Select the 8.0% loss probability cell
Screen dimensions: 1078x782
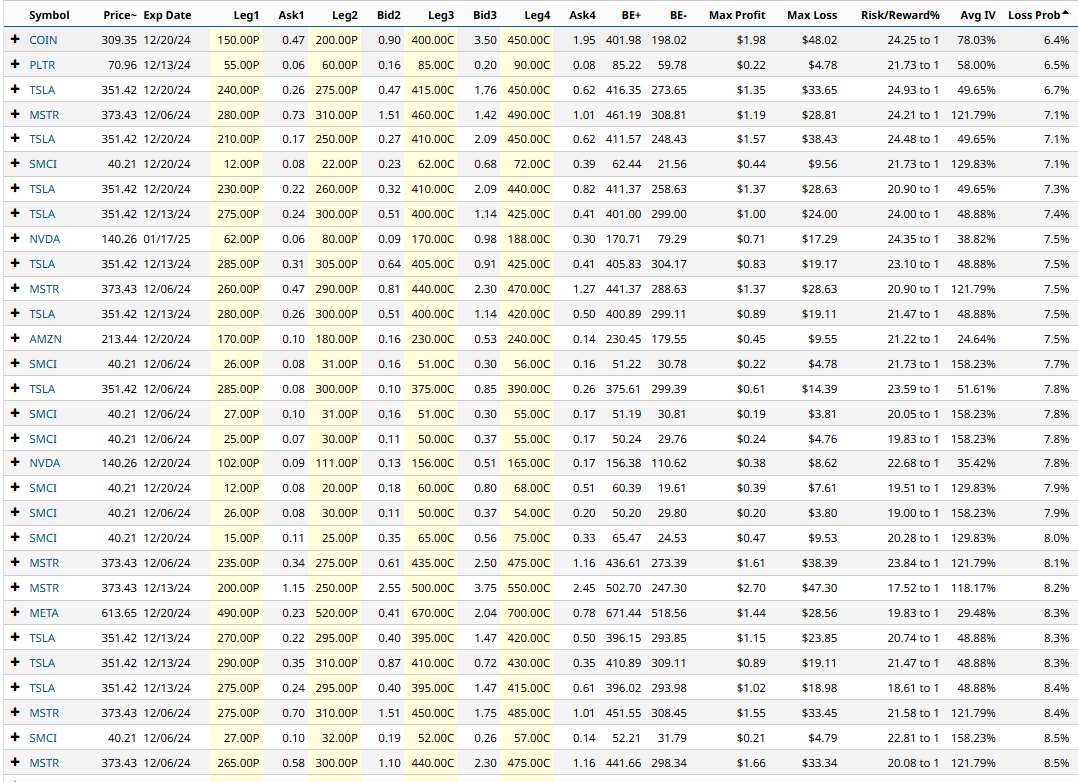point(1056,538)
